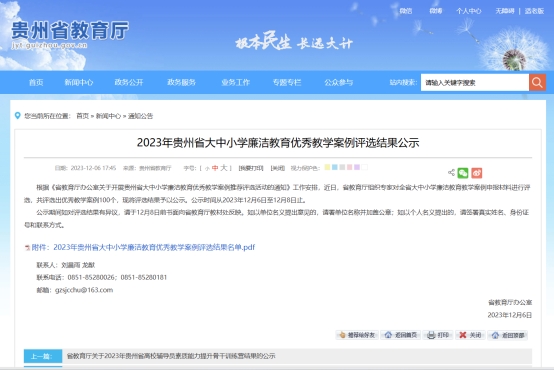Click the 推荐给好友 hand icon button
This screenshot has height=371, width=554.
(357, 335)
